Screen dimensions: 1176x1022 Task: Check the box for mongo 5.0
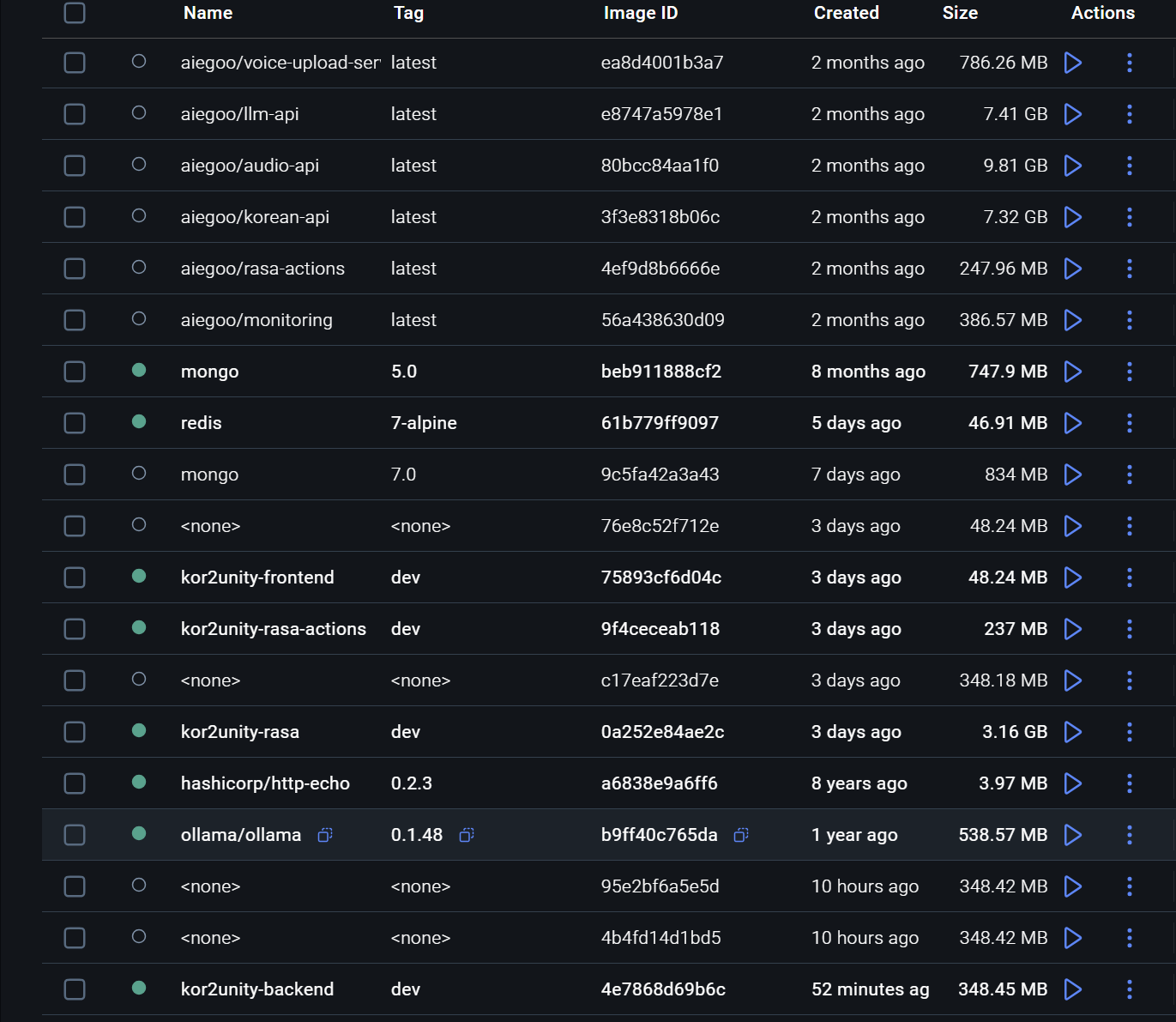[75, 372]
